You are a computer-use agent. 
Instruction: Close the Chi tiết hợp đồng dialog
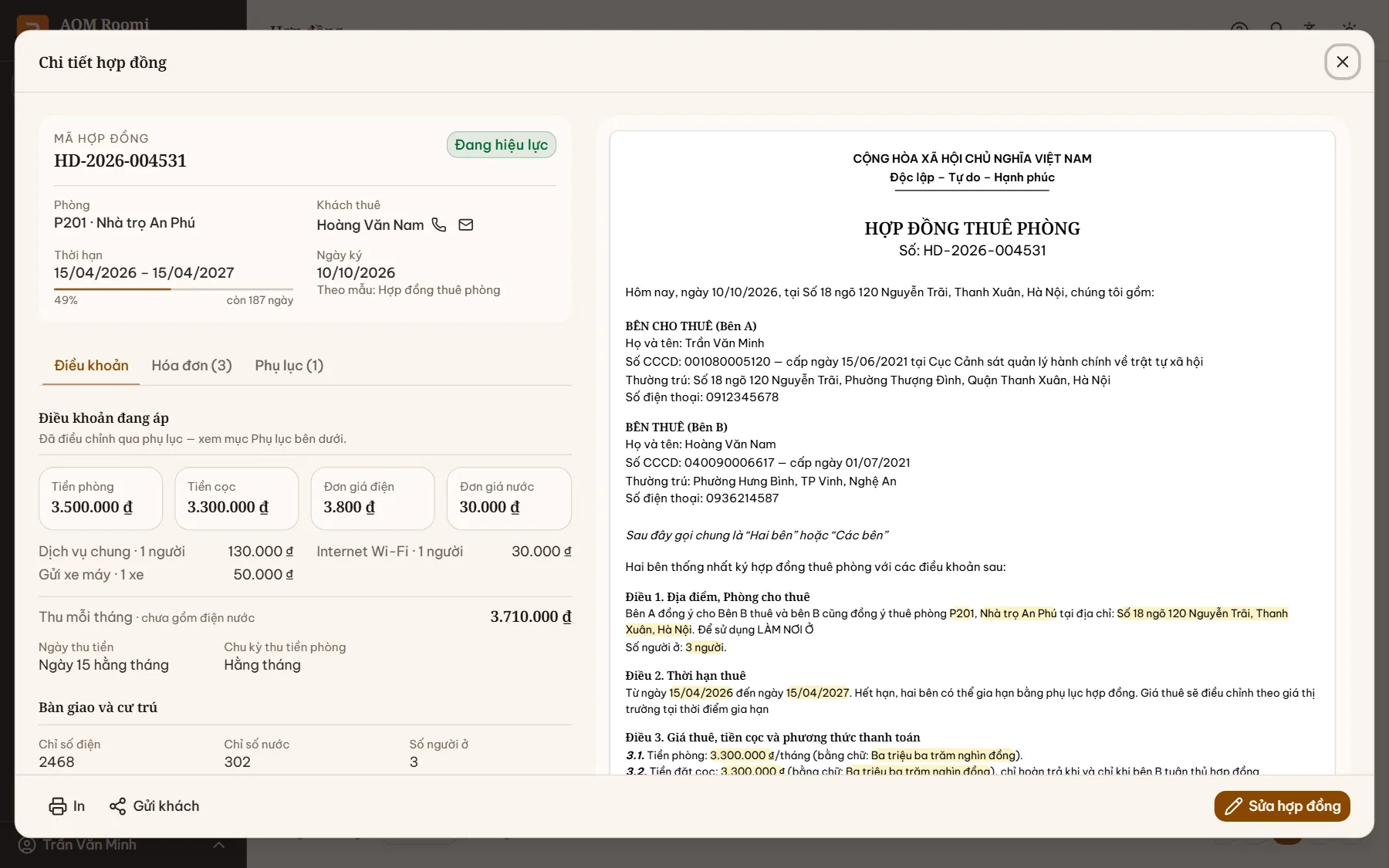pyautogui.click(x=1342, y=62)
